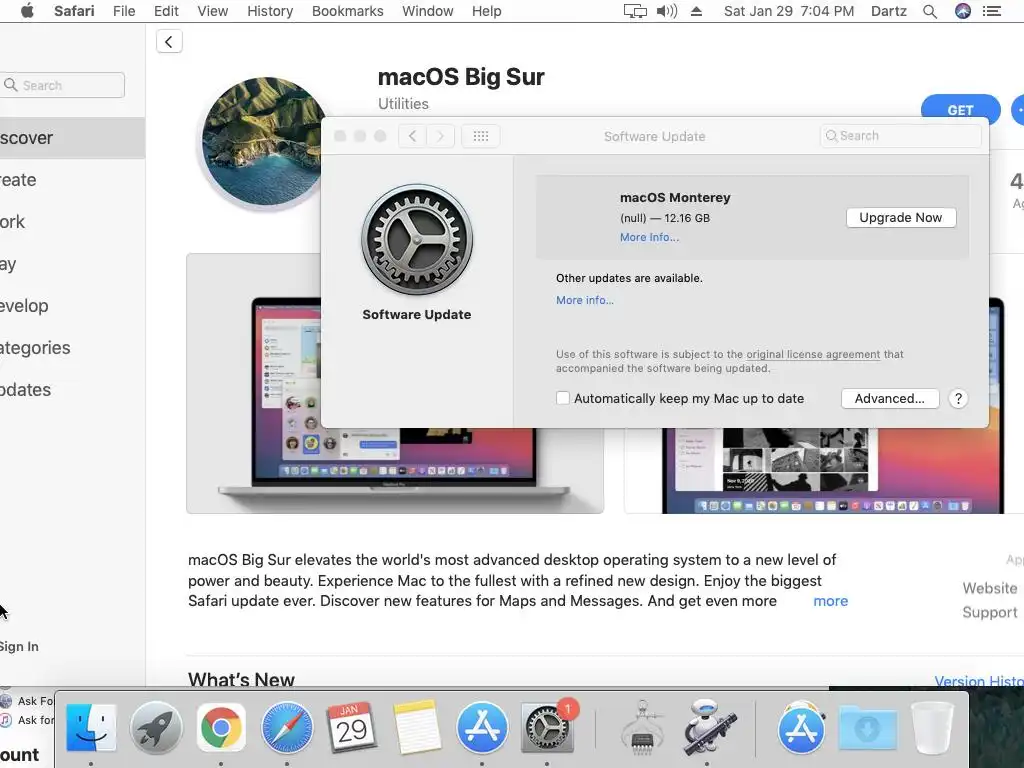Open Google Chrome from the Dock
The width and height of the screenshot is (1024, 768).
(x=221, y=727)
